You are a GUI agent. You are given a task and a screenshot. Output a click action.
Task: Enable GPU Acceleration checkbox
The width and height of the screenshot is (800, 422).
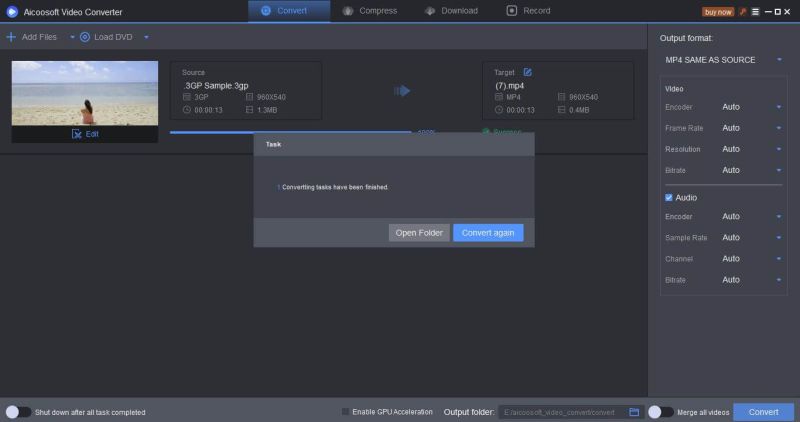346,412
